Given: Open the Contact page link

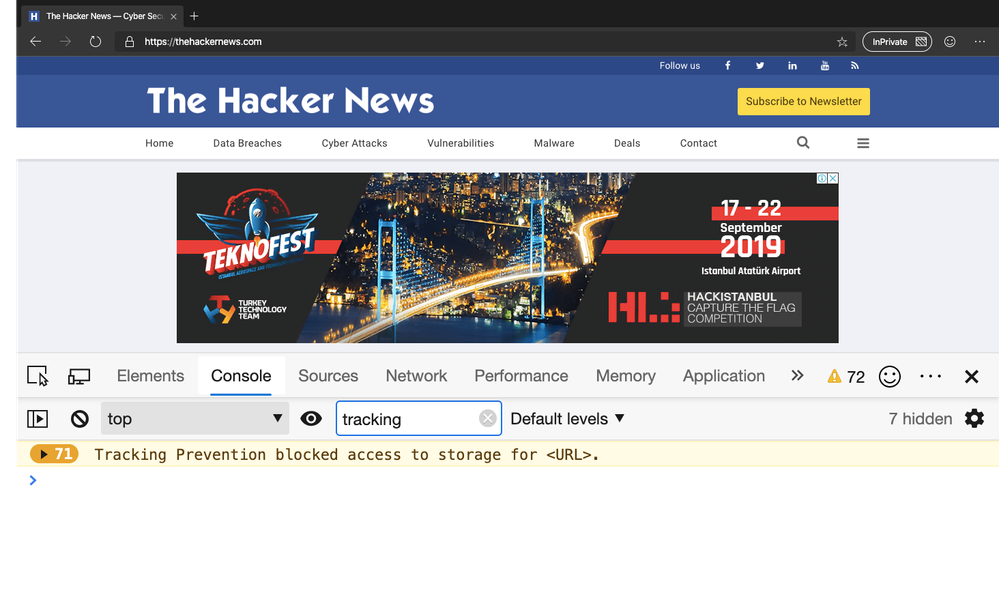Looking at the screenshot, I should pos(698,143).
